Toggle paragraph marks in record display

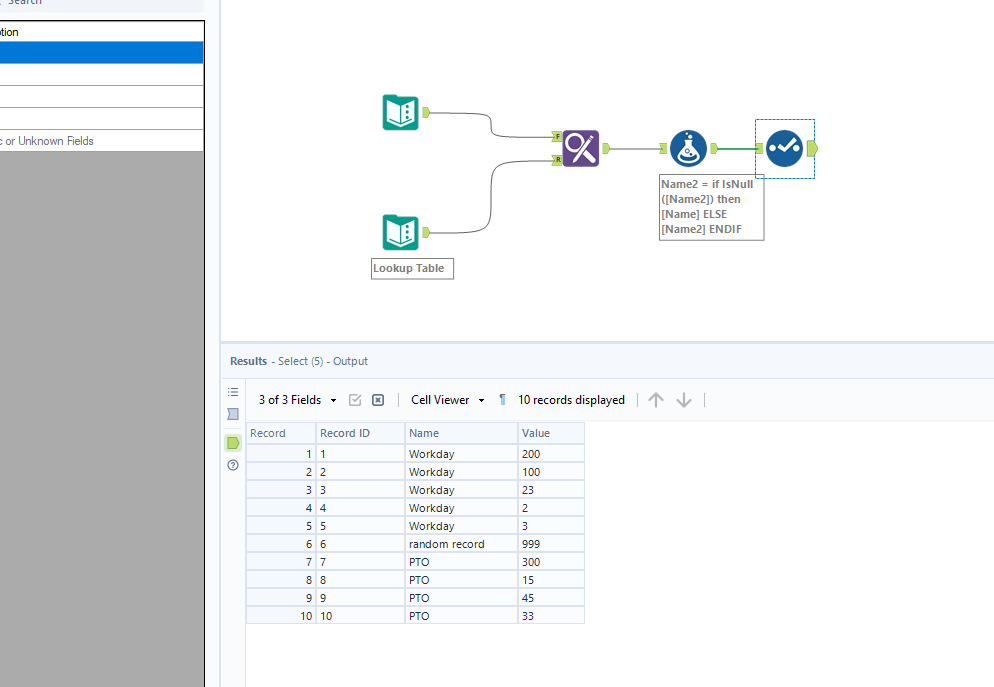501,399
